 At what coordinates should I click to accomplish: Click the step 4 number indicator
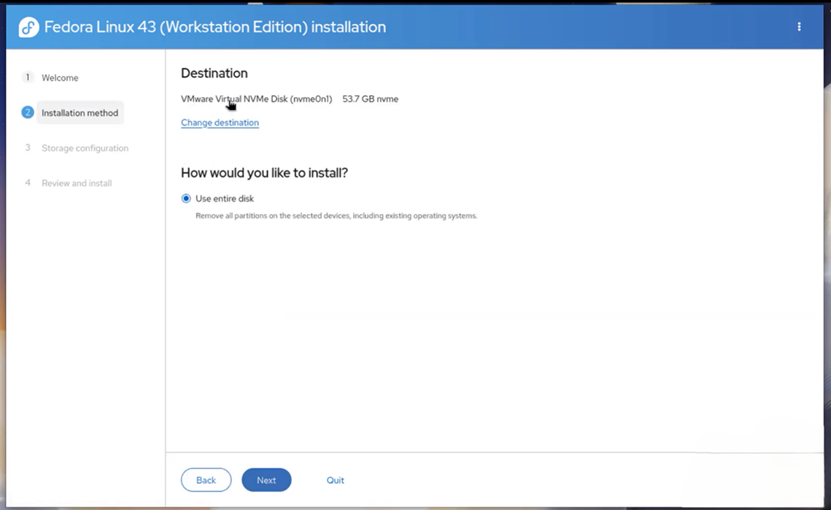point(28,183)
